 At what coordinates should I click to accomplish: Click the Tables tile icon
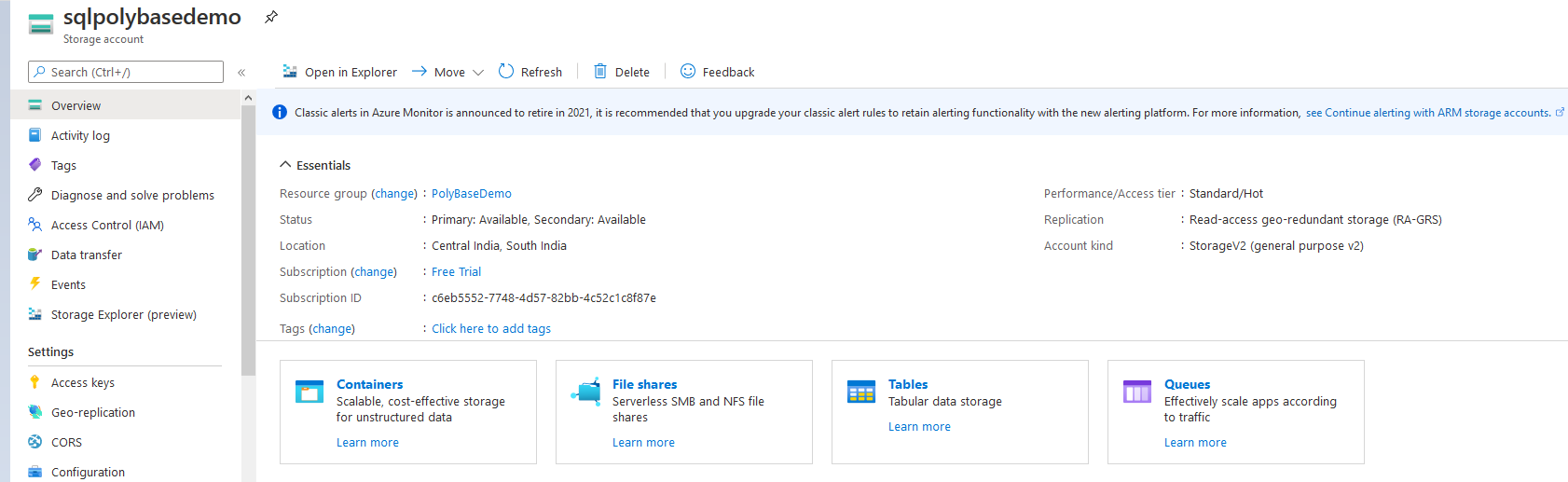click(861, 392)
